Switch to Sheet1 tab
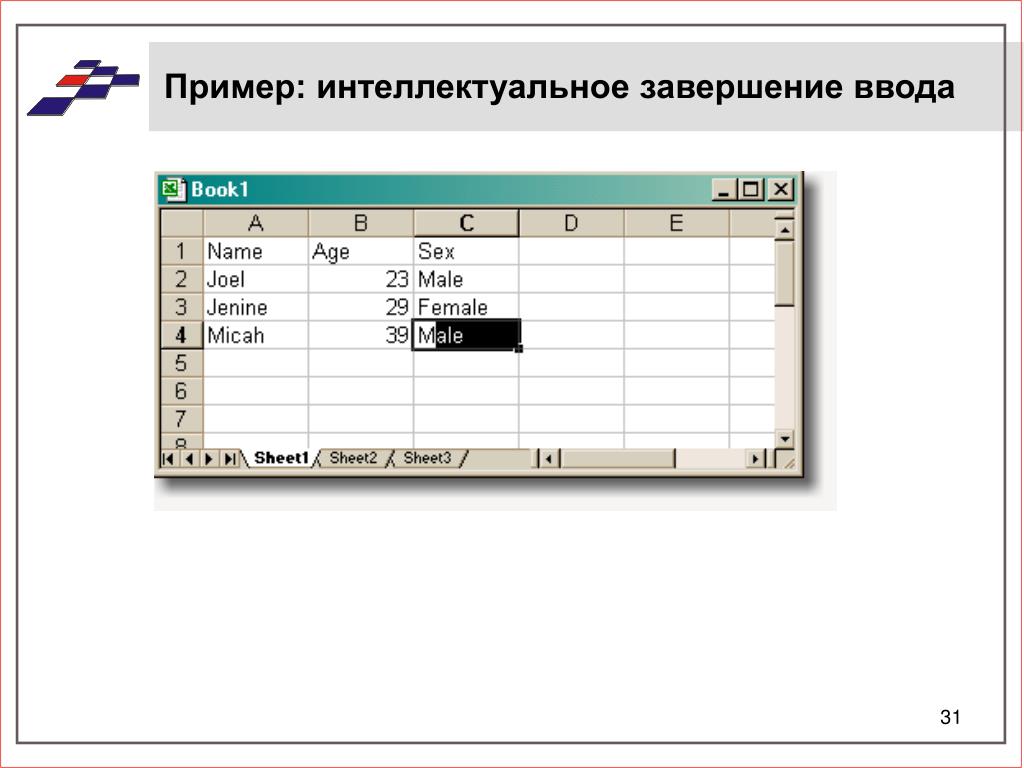 281,458
